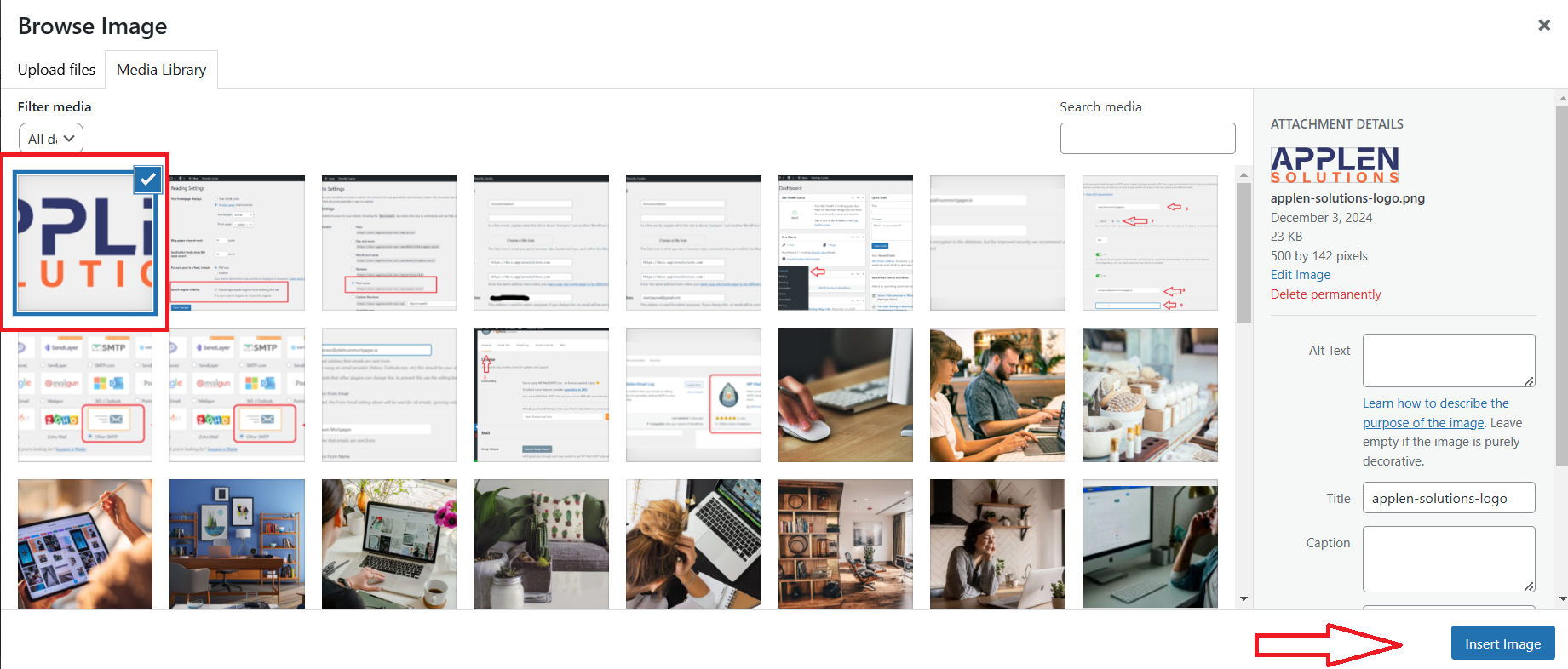Click into the Alt Text box

tap(1448, 360)
